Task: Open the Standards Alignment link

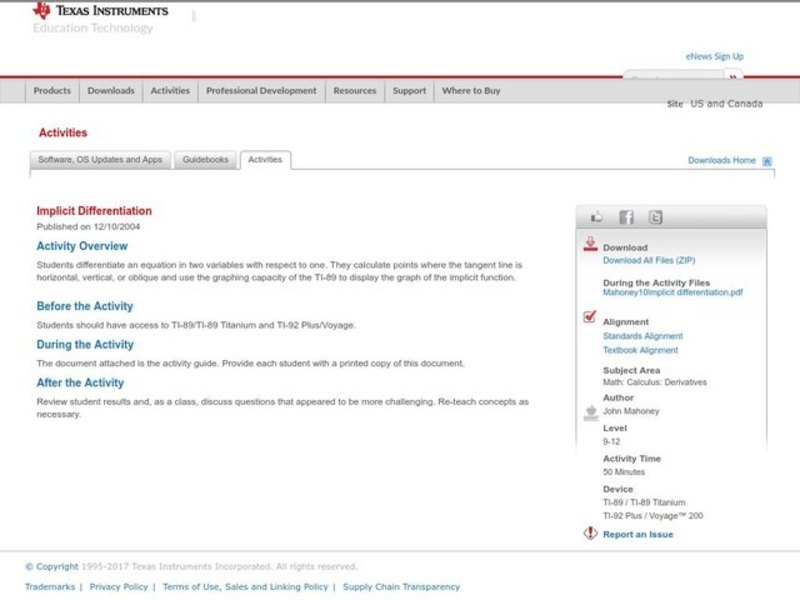Action: tap(642, 337)
